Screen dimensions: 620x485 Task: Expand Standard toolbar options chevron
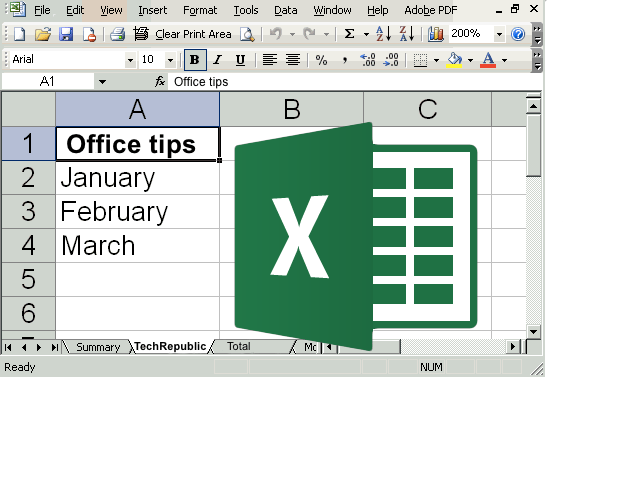pyautogui.click(x=537, y=34)
